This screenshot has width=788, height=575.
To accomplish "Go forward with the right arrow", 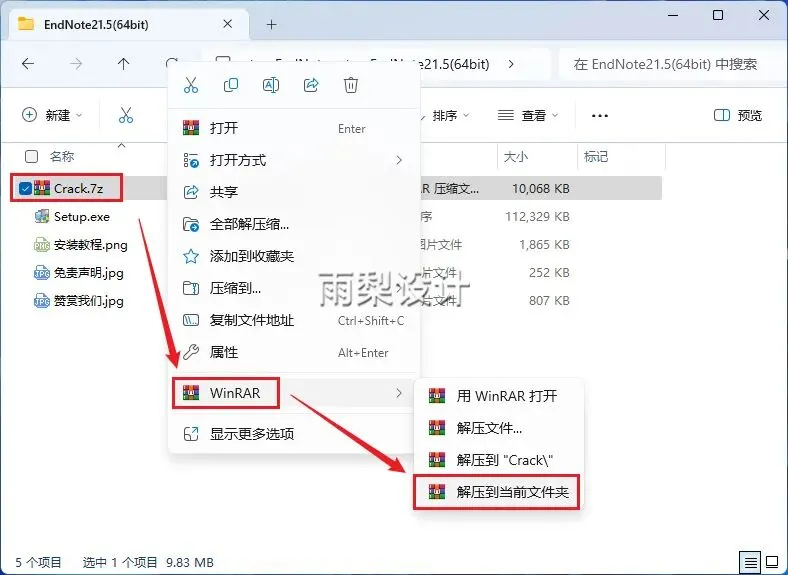I will (76, 64).
